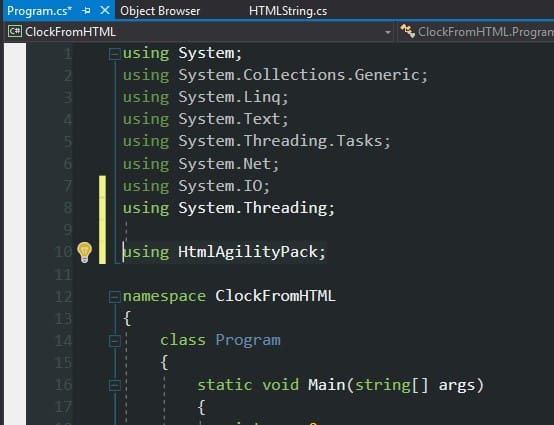Collapse the Main method block
This screenshot has height=425, width=554.
coord(114,385)
